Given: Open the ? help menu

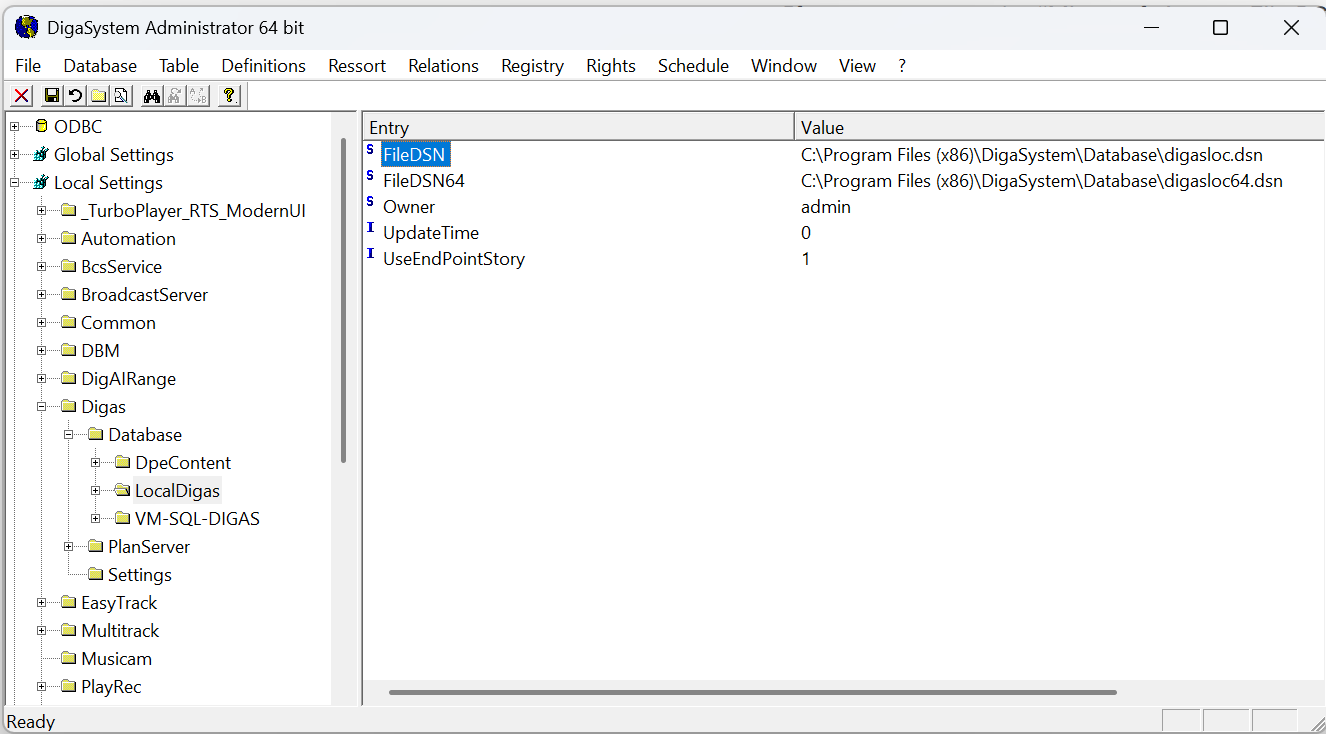Looking at the screenshot, I should pos(902,65).
